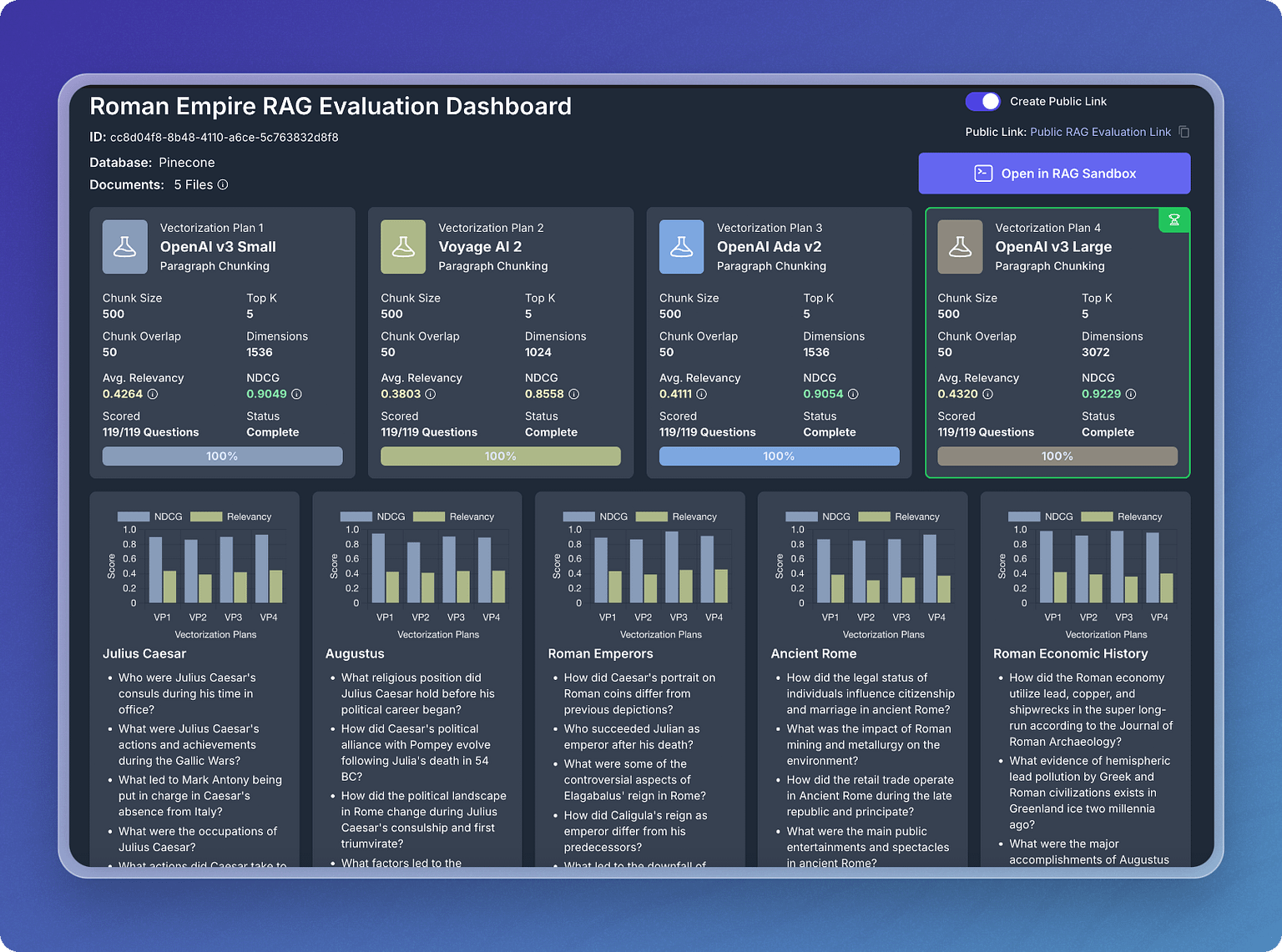Click the green trophy badge on Vectorization Plan 4

click(1174, 220)
